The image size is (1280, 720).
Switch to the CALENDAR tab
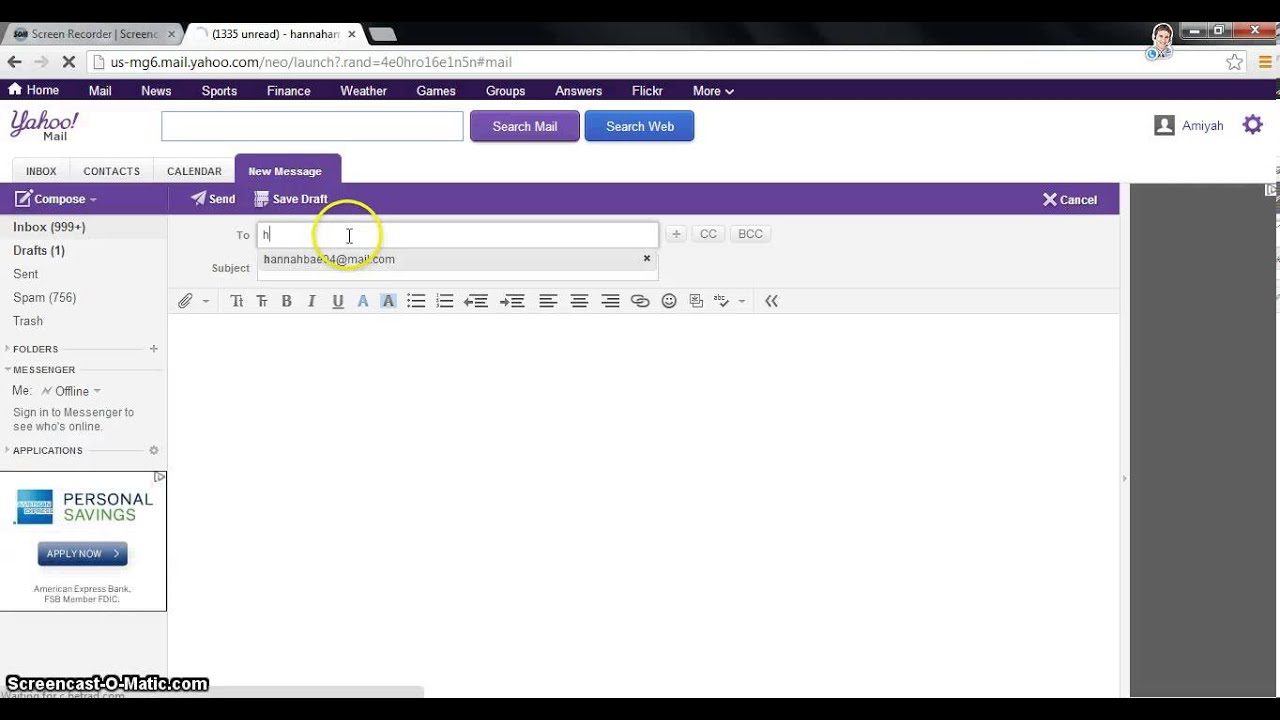click(x=194, y=171)
